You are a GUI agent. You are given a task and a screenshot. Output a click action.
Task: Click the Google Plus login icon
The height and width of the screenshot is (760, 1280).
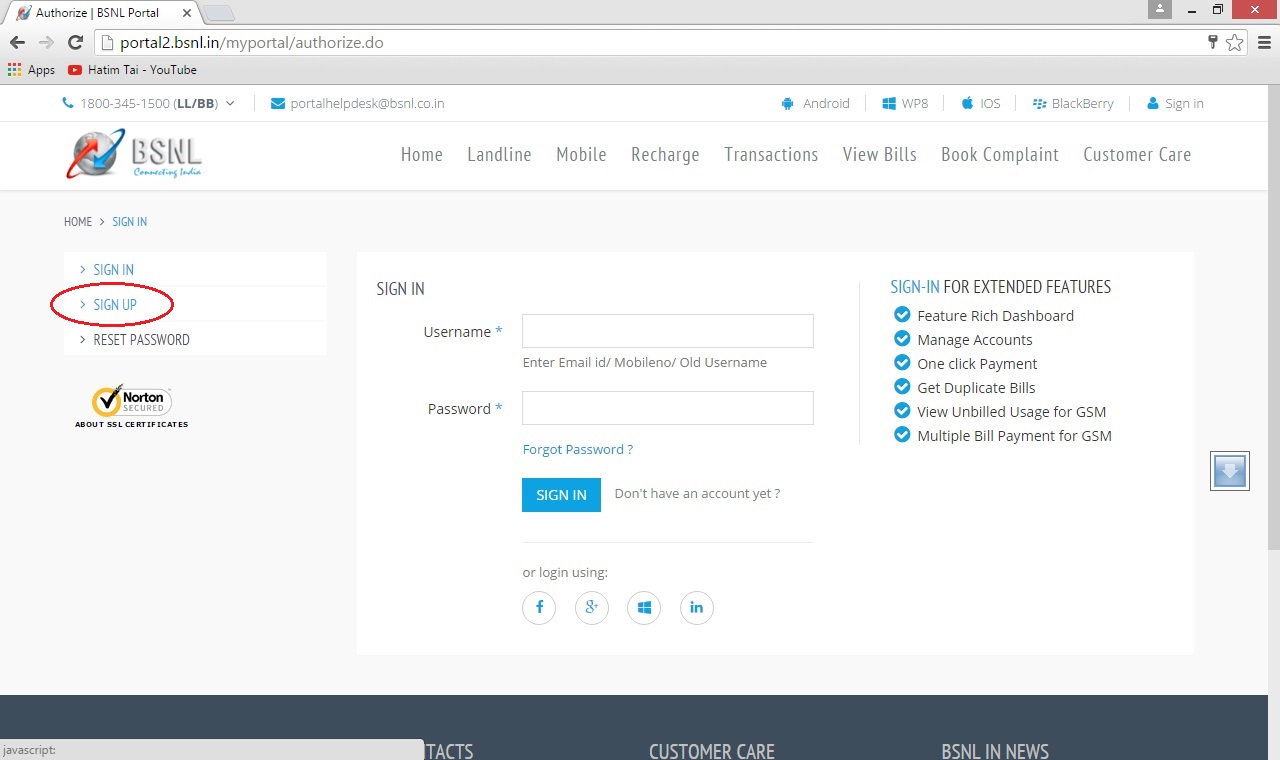[592, 607]
